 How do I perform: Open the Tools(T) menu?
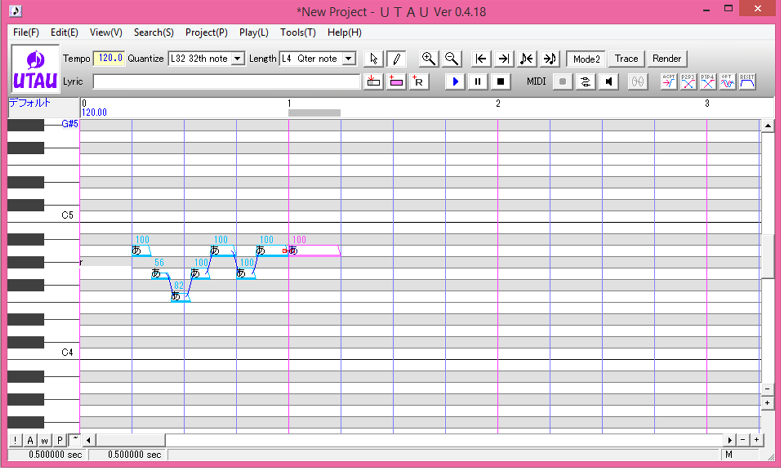coord(298,32)
